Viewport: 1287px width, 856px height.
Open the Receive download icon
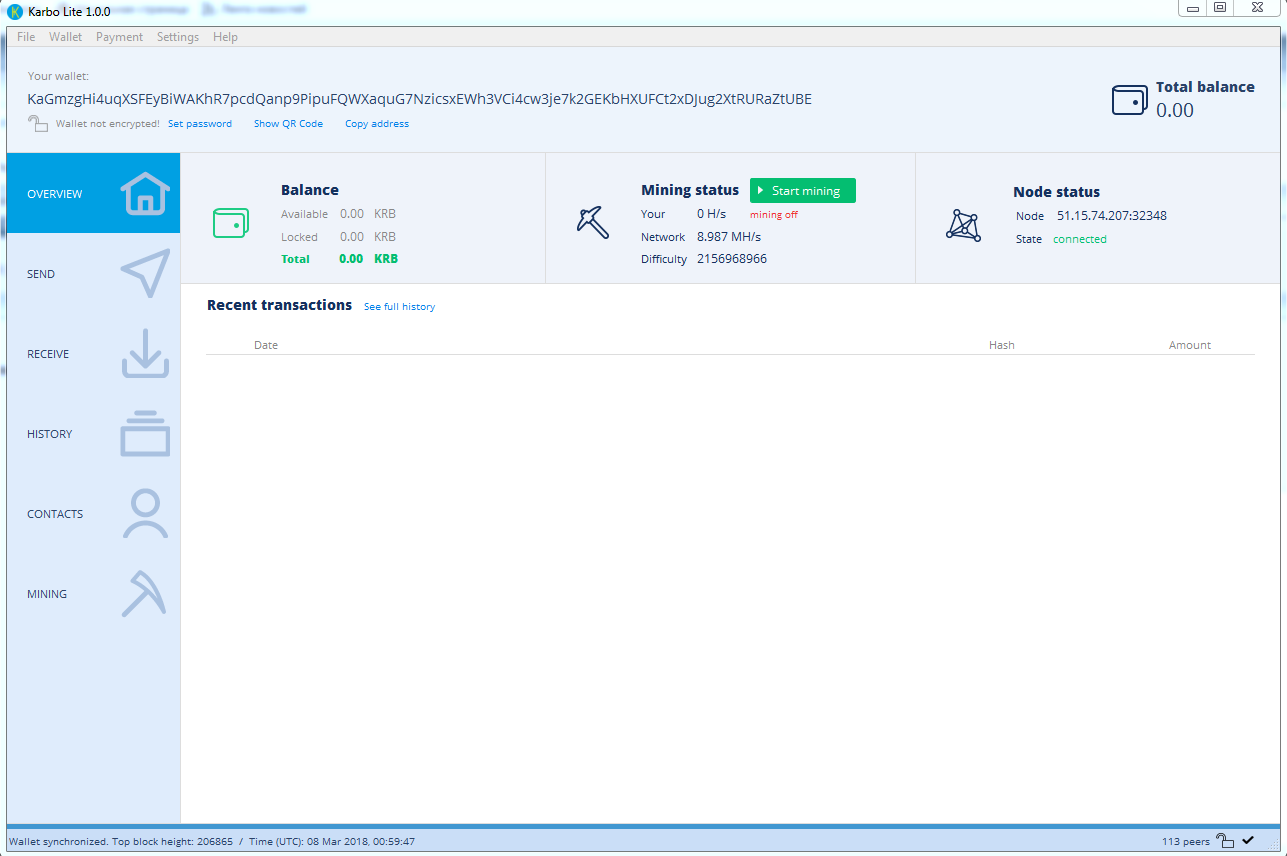click(146, 354)
